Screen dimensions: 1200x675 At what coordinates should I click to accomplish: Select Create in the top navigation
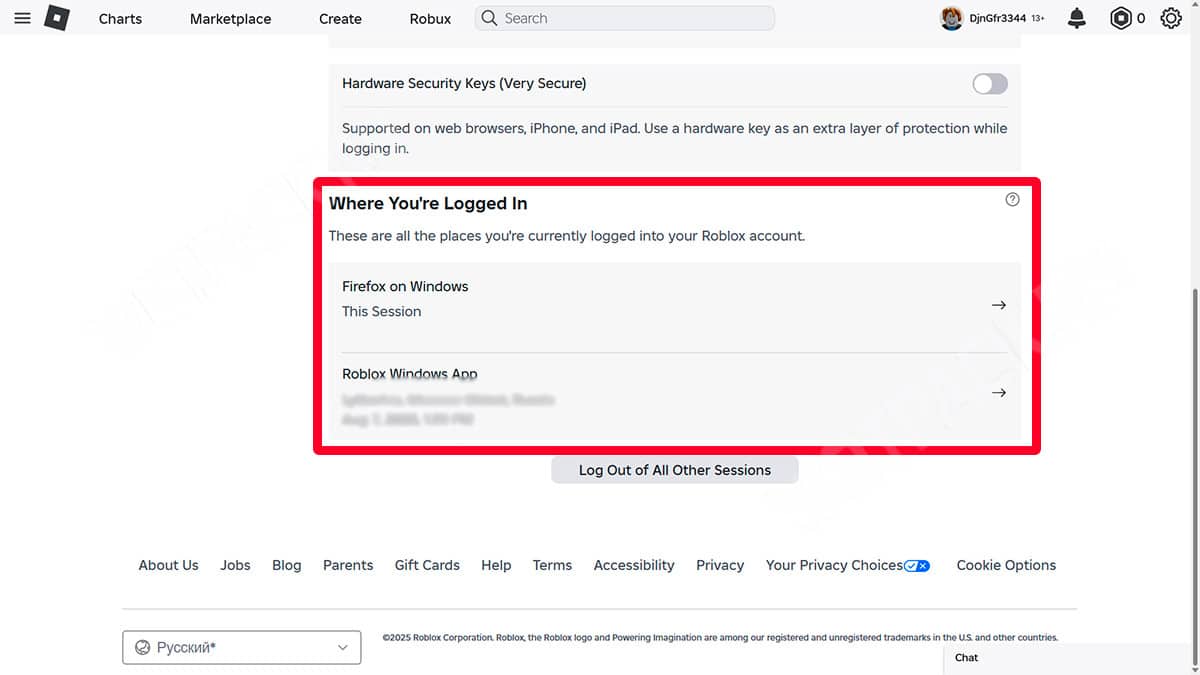click(340, 19)
